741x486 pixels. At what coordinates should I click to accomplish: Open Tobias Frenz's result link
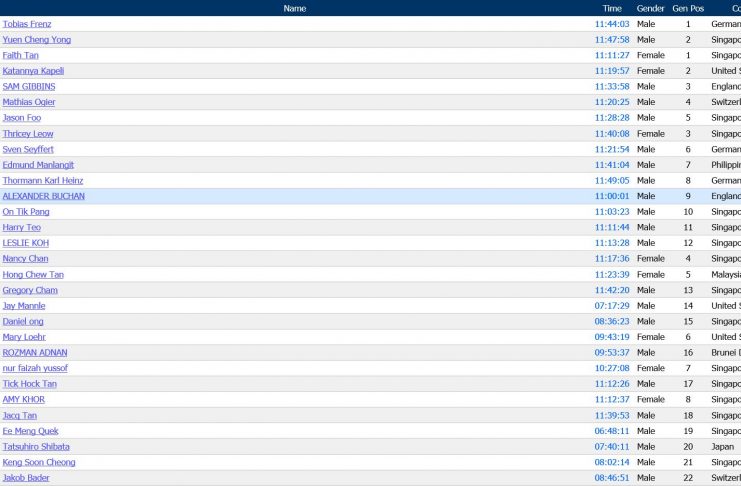(27, 24)
